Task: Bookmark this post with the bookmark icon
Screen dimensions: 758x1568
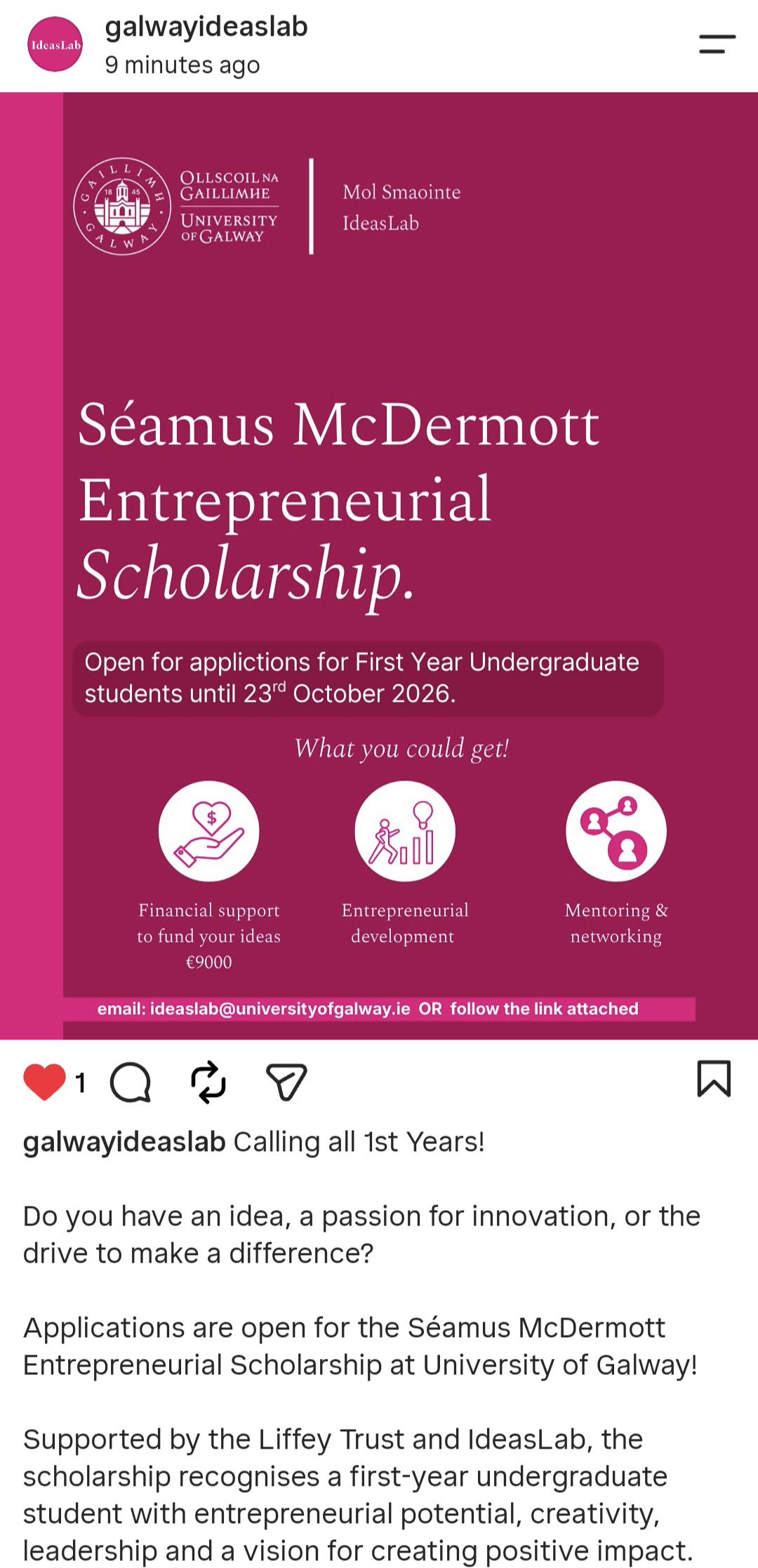Action: [714, 1078]
